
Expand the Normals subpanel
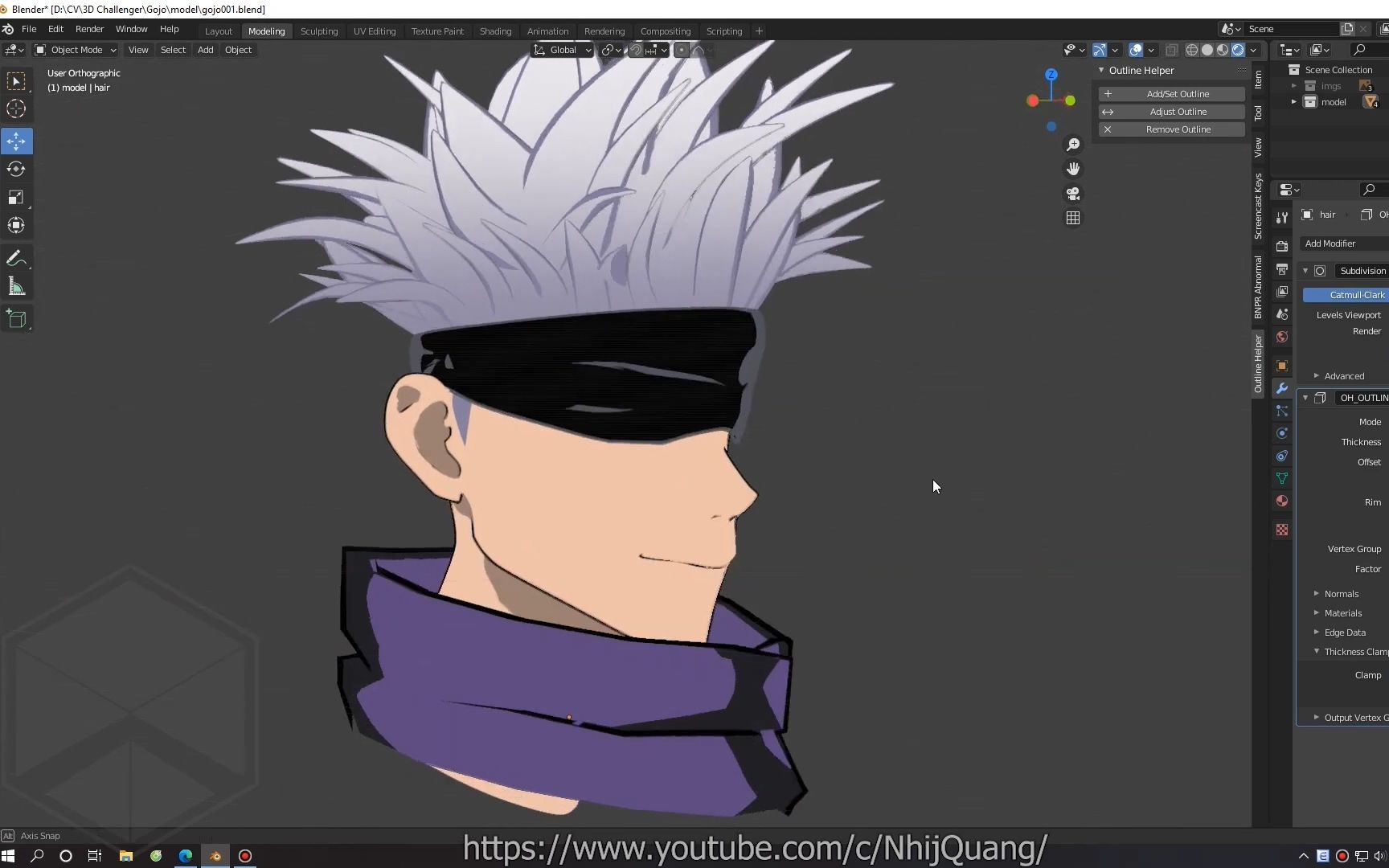(1316, 593)
